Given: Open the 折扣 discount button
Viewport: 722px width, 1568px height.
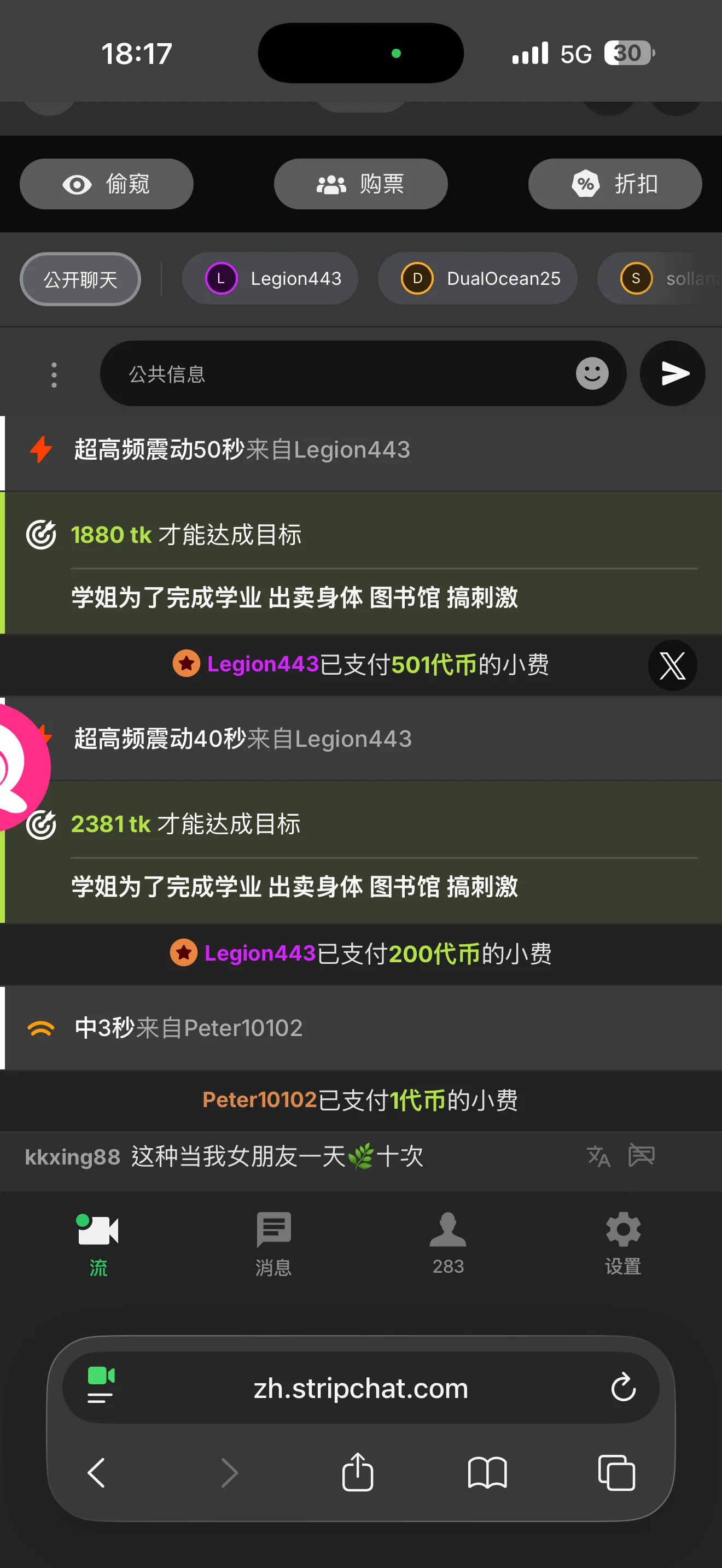Looking at the screenshot, I should [x=615, y=184].
